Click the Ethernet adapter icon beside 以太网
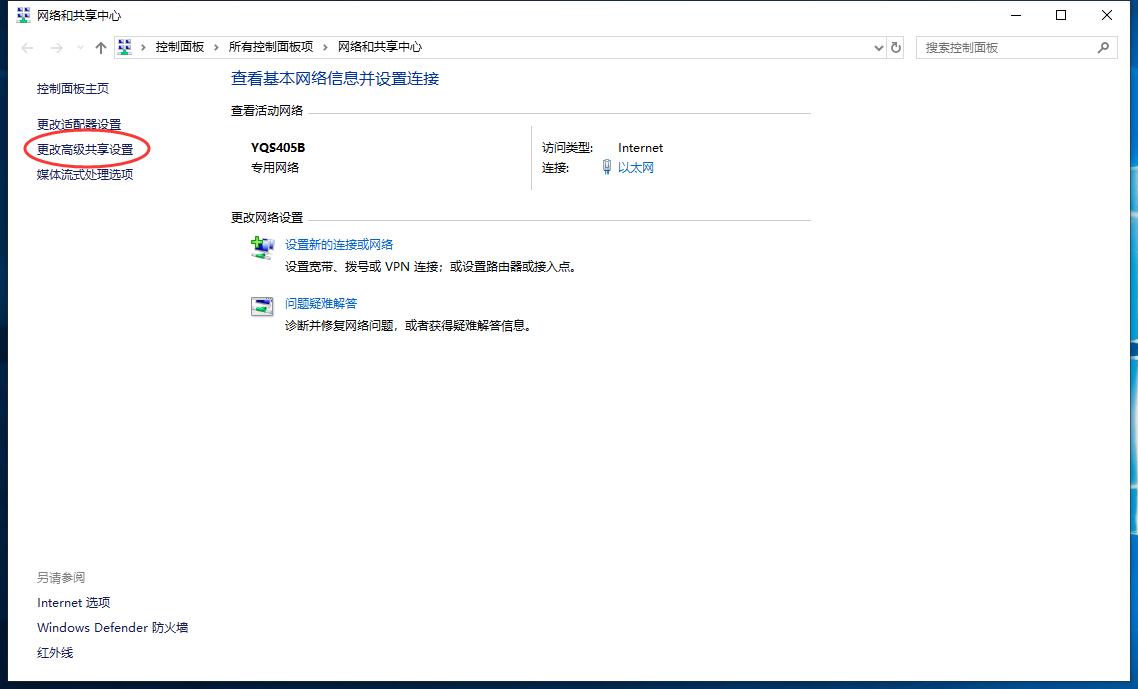 click(607, 168)
